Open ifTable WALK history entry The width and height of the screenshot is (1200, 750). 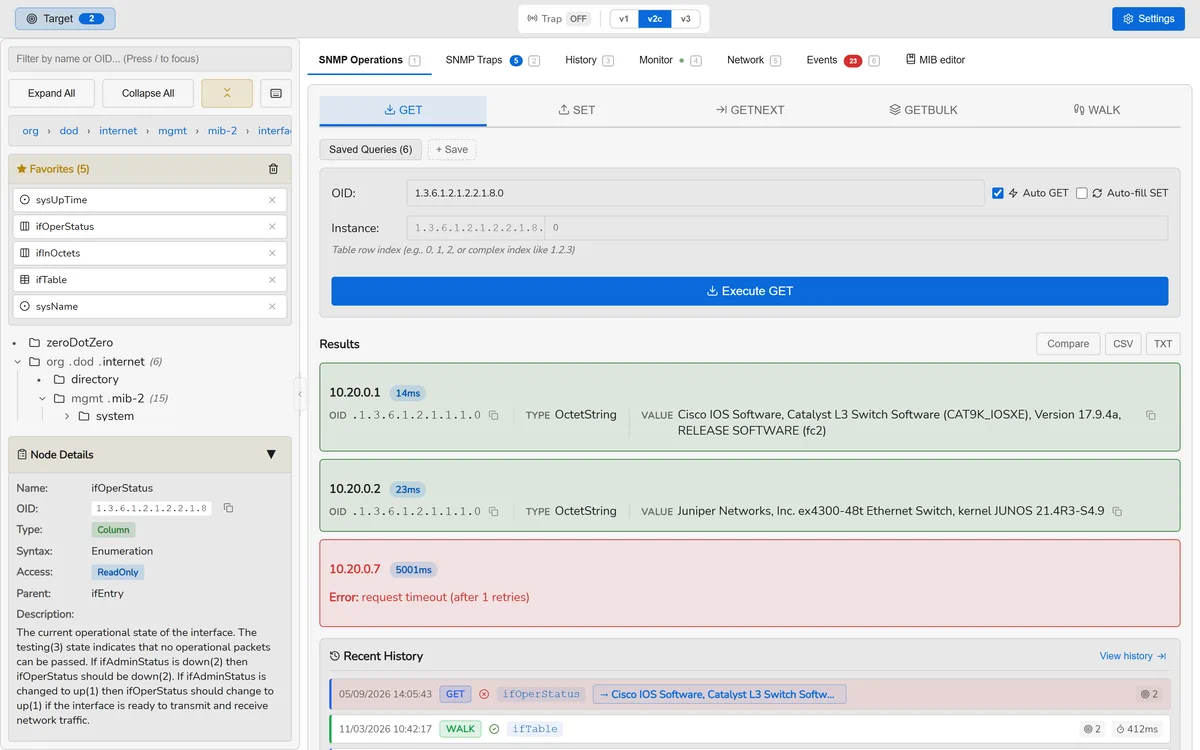[750, 729]
